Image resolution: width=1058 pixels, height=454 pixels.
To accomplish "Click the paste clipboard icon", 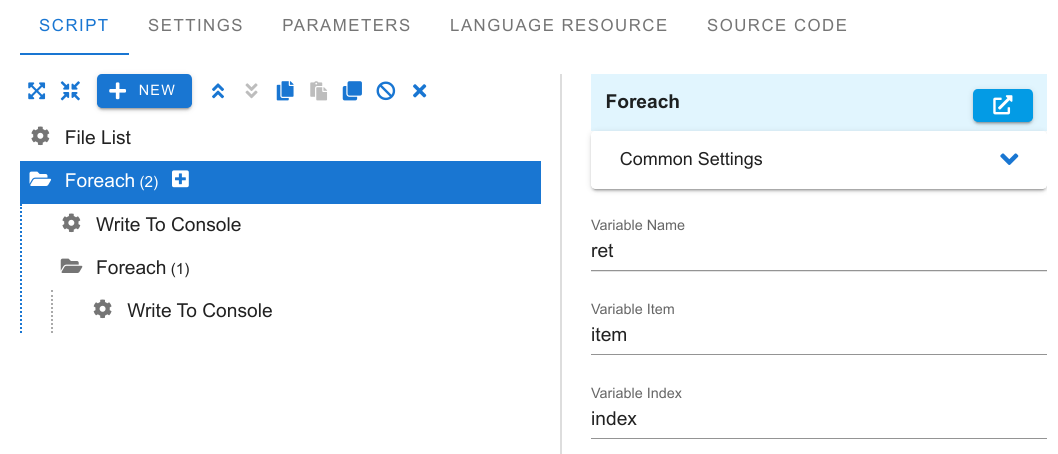I will click(318, 91).
